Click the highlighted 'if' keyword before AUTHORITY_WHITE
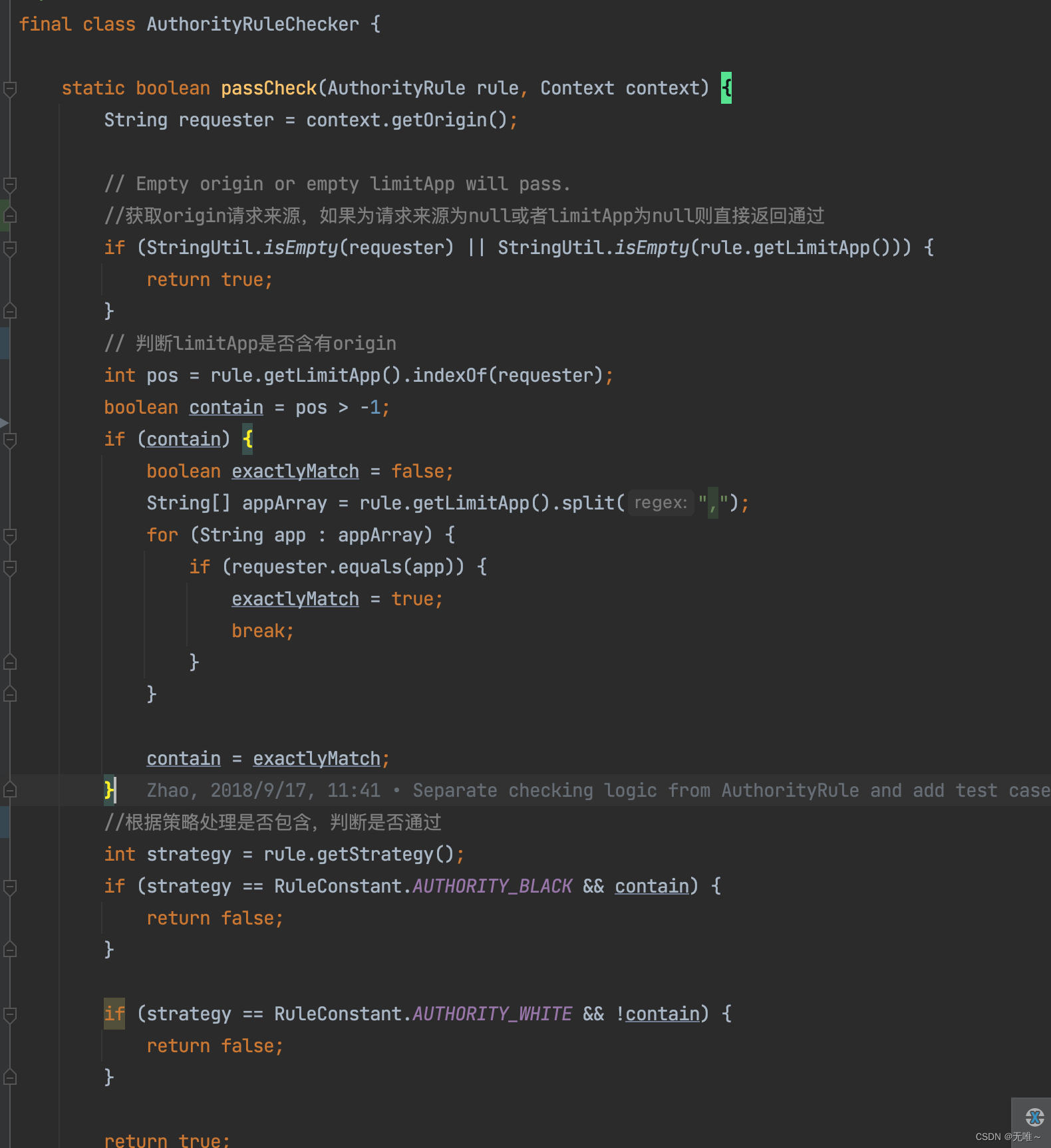Image resolution: width=1051 pixels, height=1148 pixels. (114, 1014)
